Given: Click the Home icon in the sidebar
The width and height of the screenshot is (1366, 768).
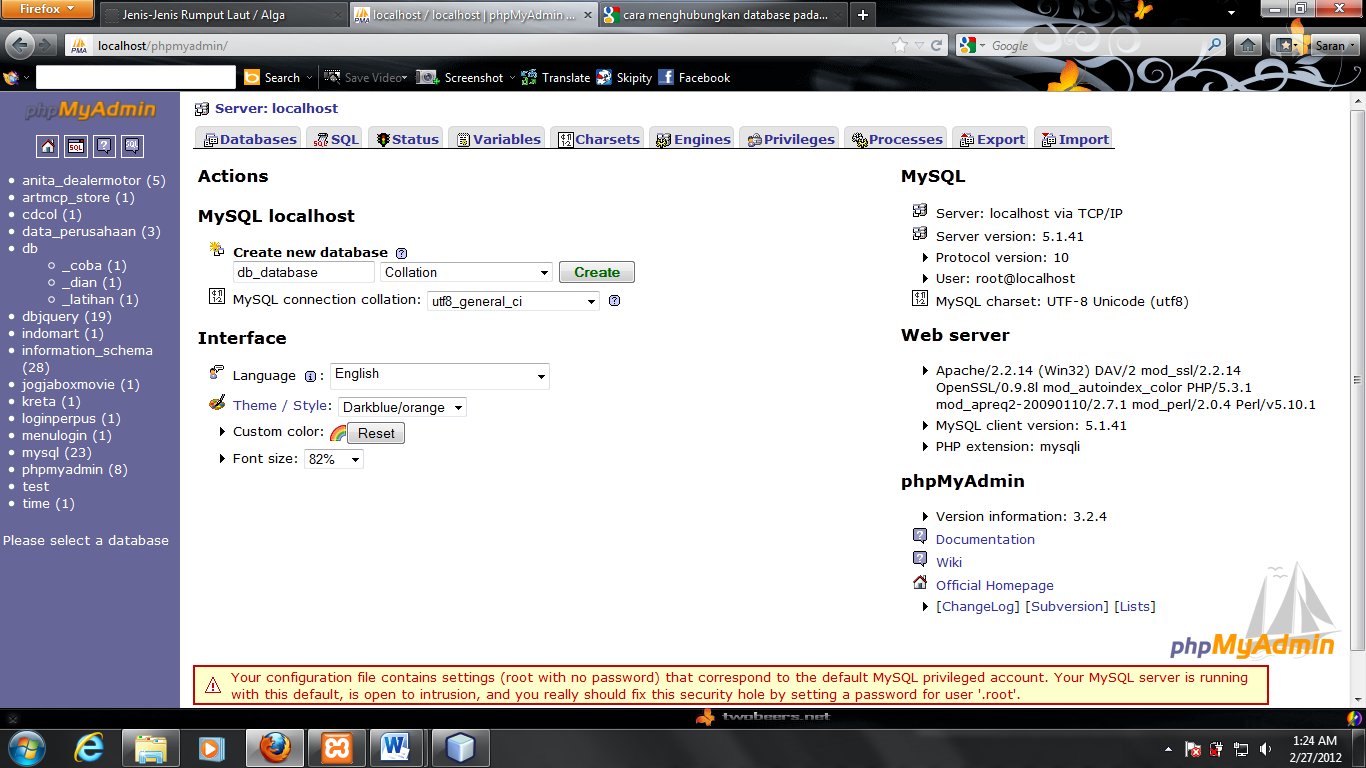Looking at the screenshot, I should (47, 146).
